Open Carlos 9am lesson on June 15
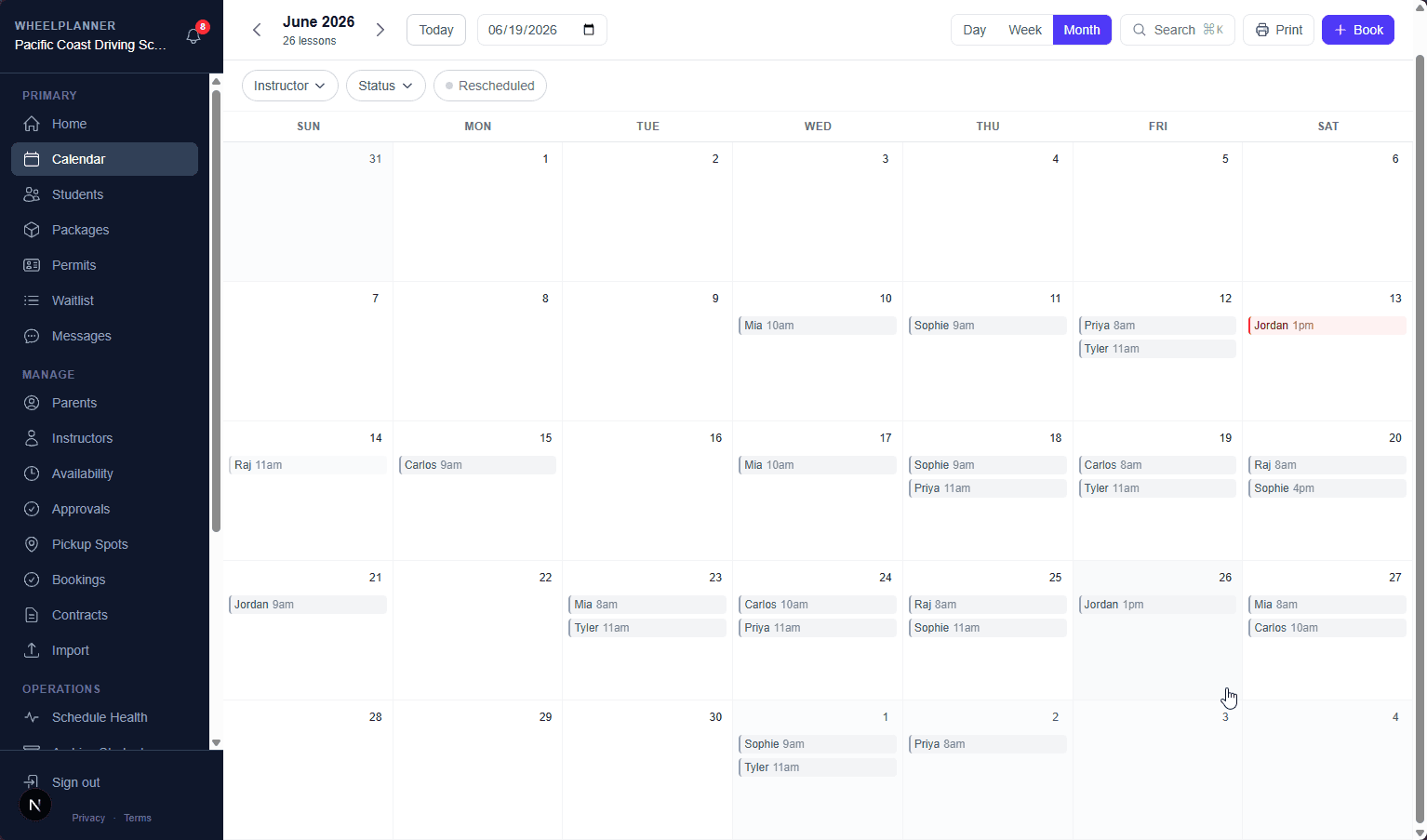Viewport: 1427px width, 840px height. (x=478, y=465)
